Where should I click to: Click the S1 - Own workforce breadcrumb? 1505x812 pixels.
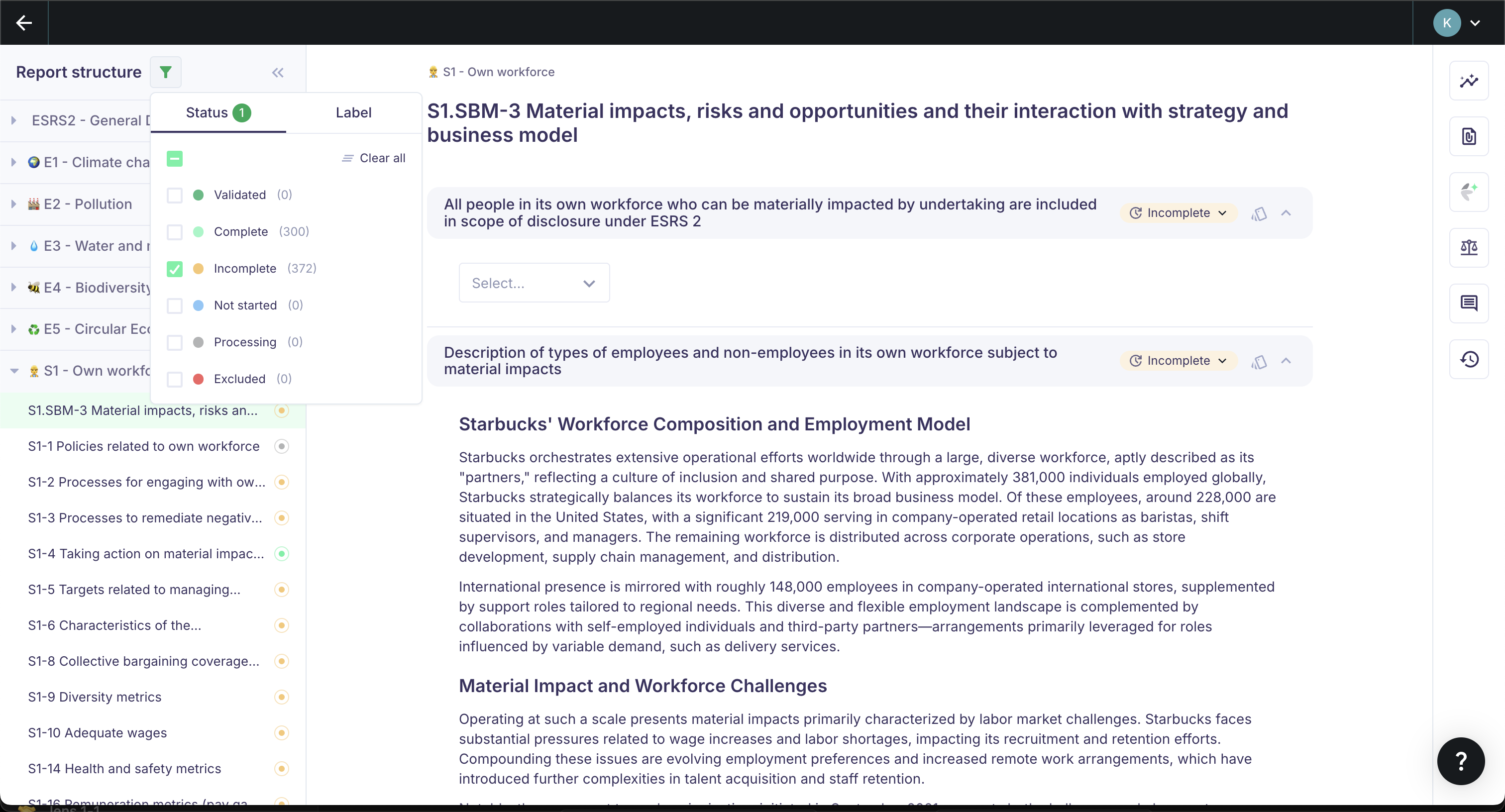click(492, 72)
